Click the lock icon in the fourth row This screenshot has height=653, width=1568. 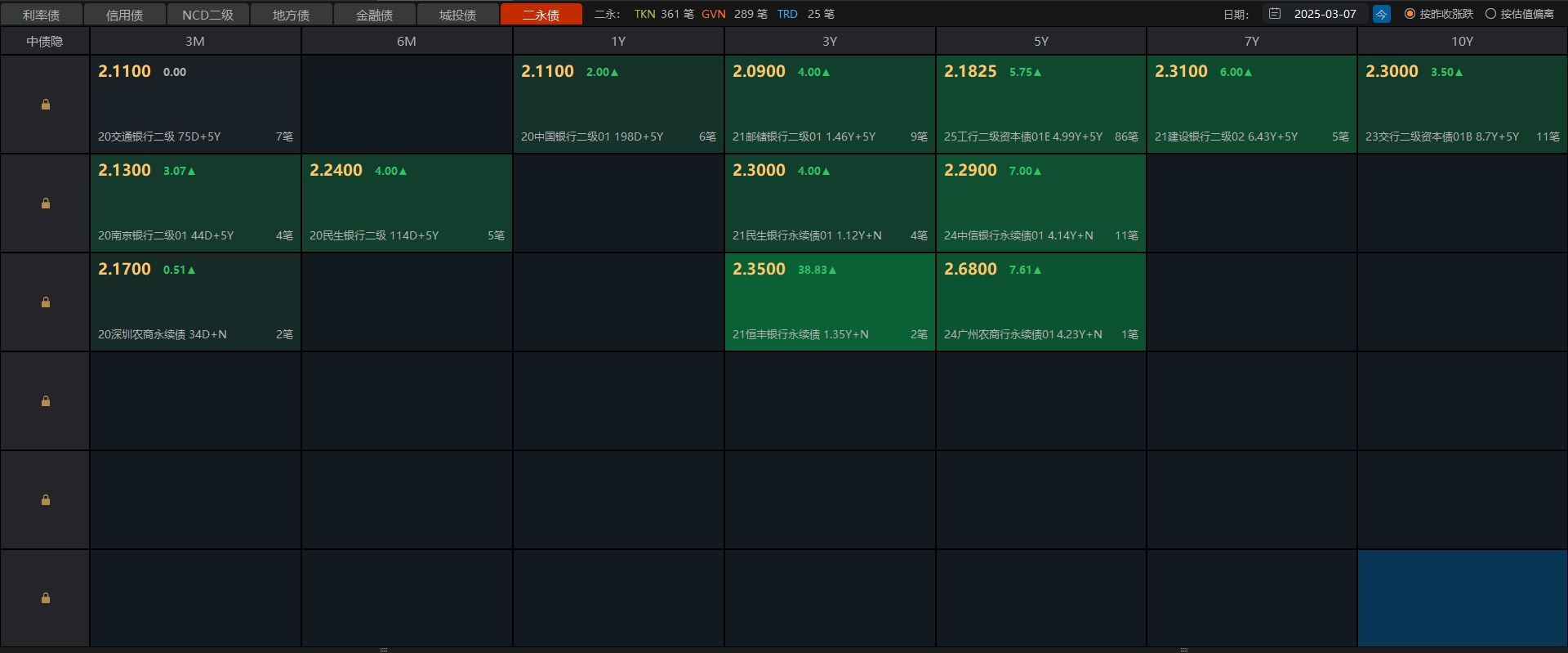[46, 401]
